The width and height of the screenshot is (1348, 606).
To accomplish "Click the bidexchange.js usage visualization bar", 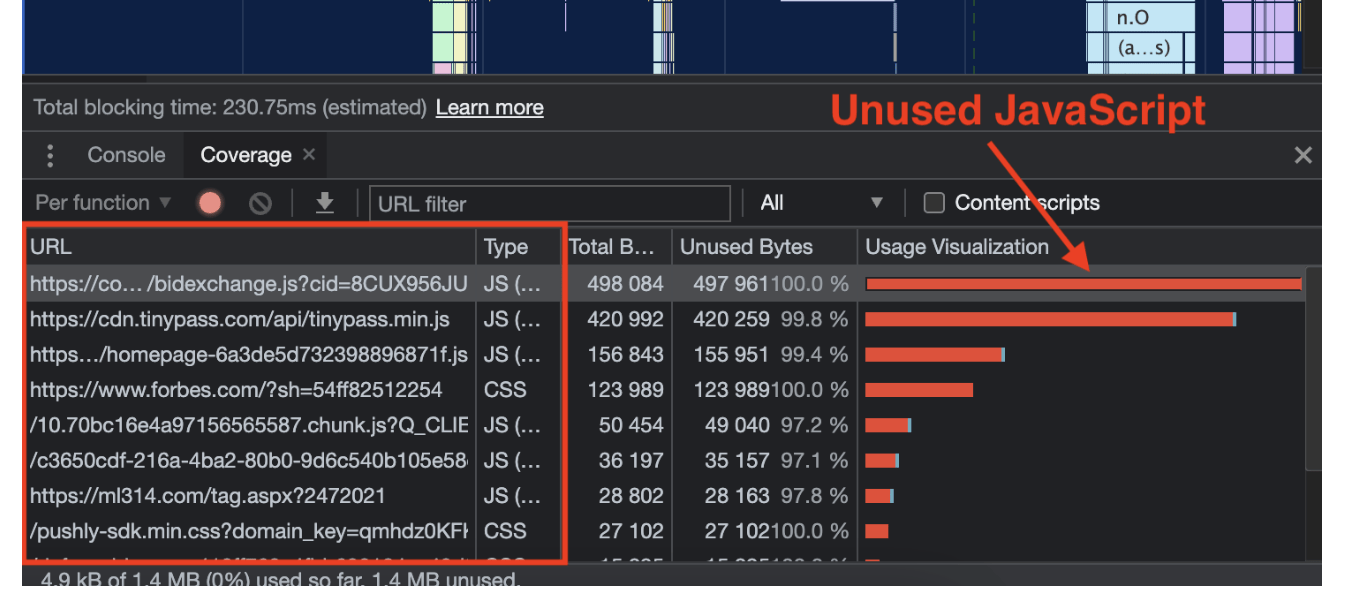I will coord(1083,284).
